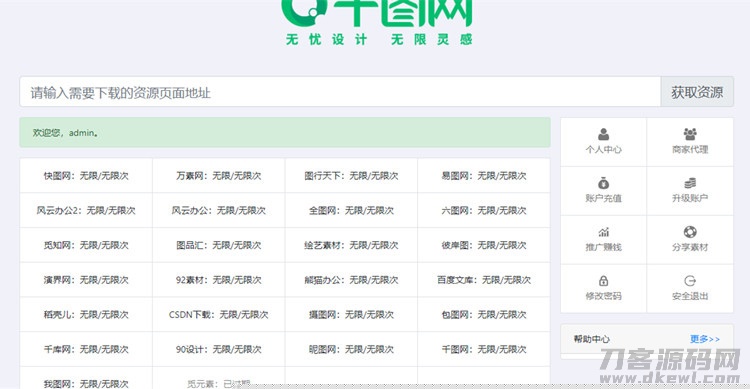Click the 彼岸图 quota cell
750x389 pixels.
click(x=484, y=245)
